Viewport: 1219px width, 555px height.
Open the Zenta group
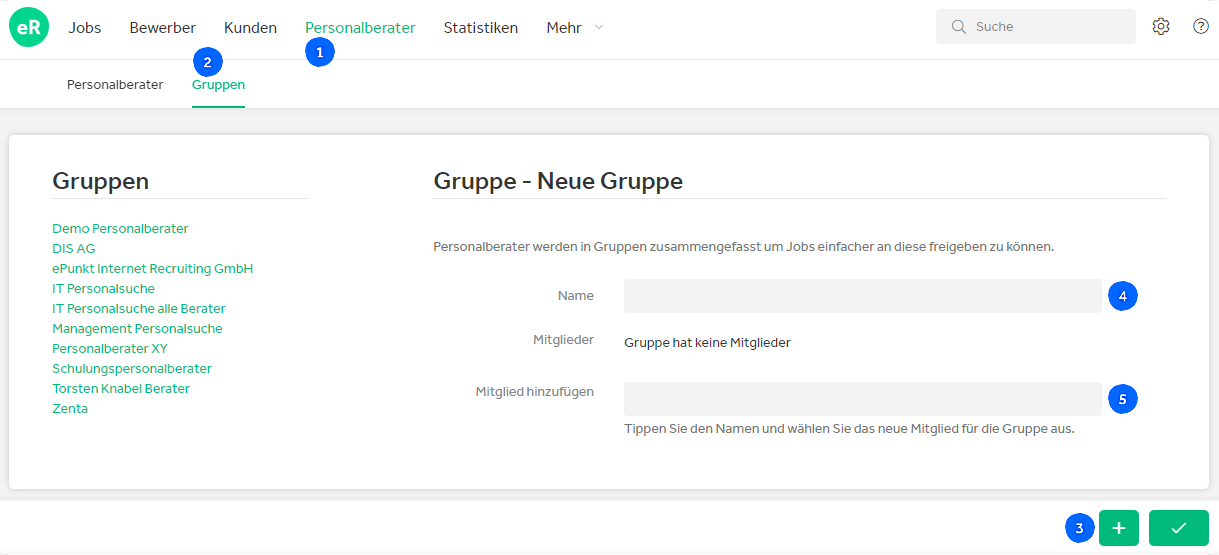click(70, 409)
